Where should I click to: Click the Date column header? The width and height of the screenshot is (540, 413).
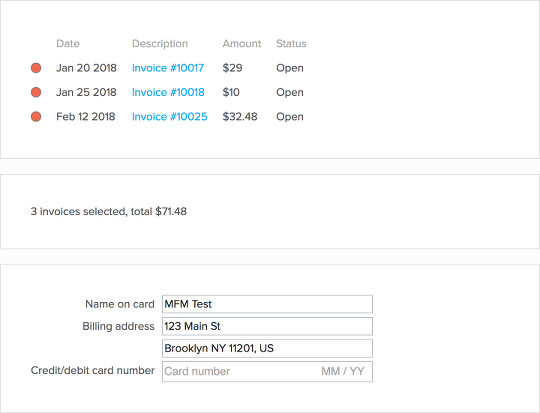68,43
